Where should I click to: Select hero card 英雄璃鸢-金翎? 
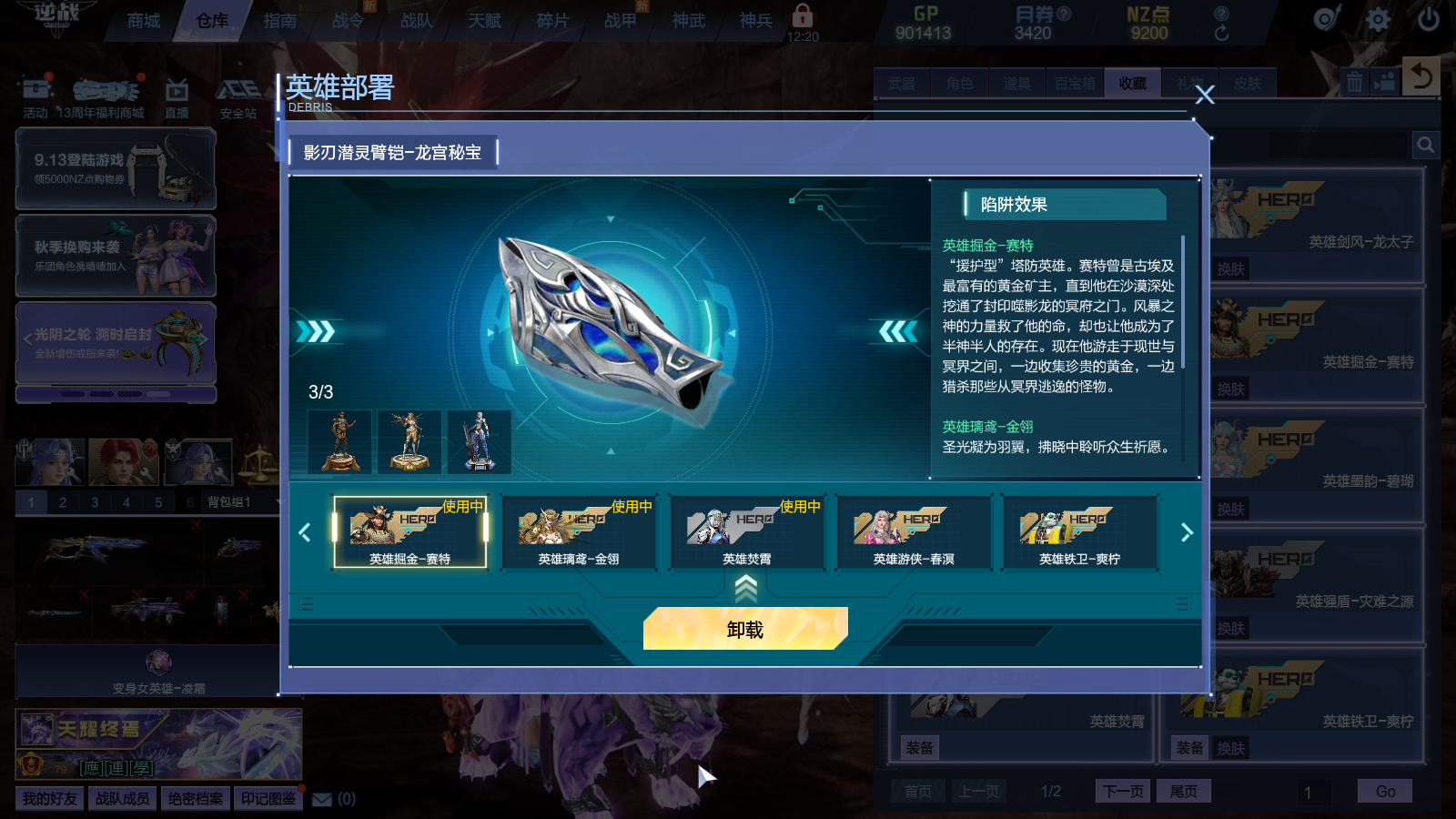(579, 532)
